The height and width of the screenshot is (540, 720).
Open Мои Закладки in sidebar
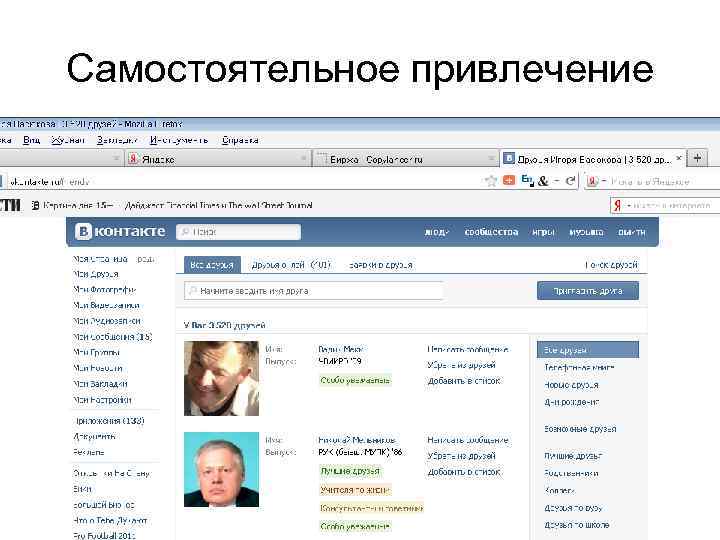[x=100, y=384]
